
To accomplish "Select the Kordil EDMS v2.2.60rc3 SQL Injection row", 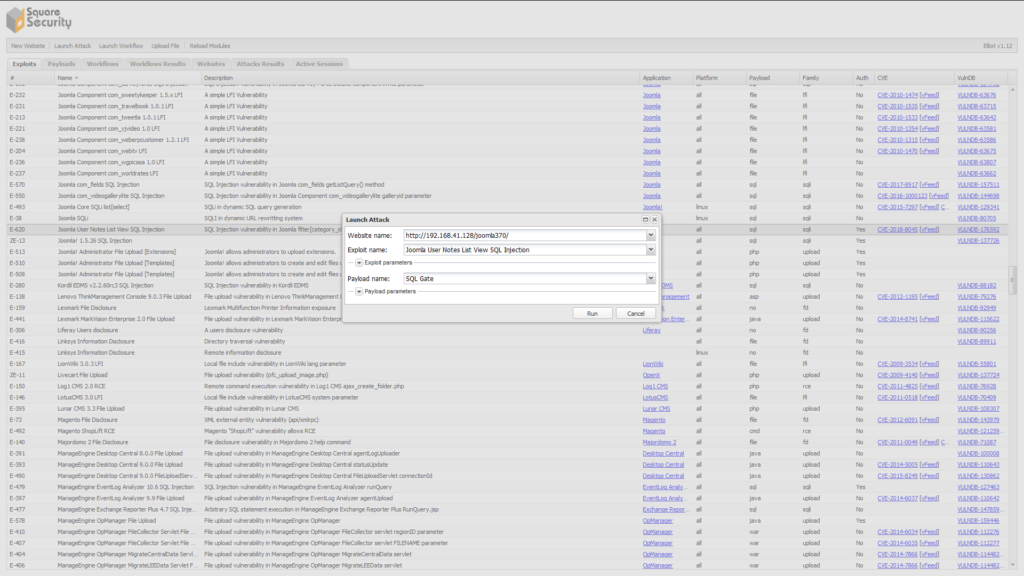I will coord(507,285).
